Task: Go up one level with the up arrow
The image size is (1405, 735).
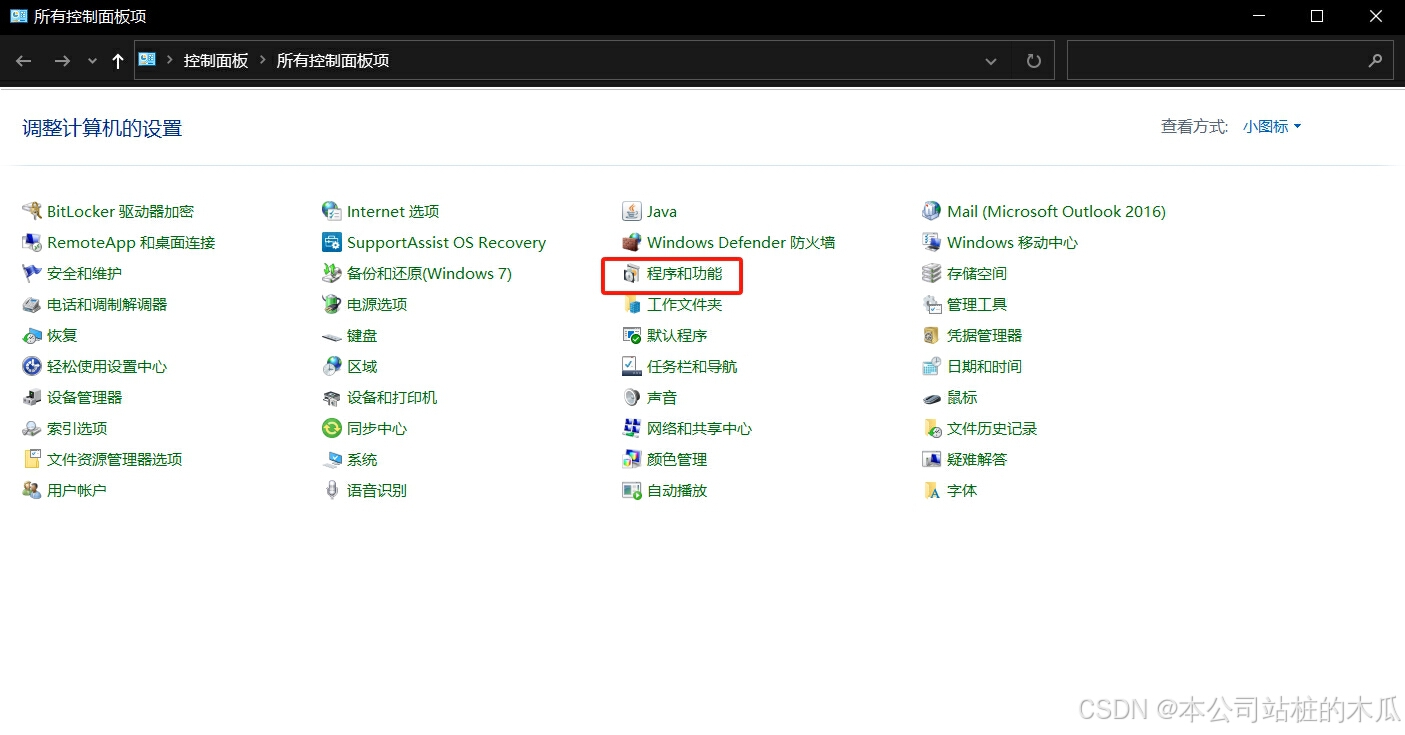Action: click(118, 61)
